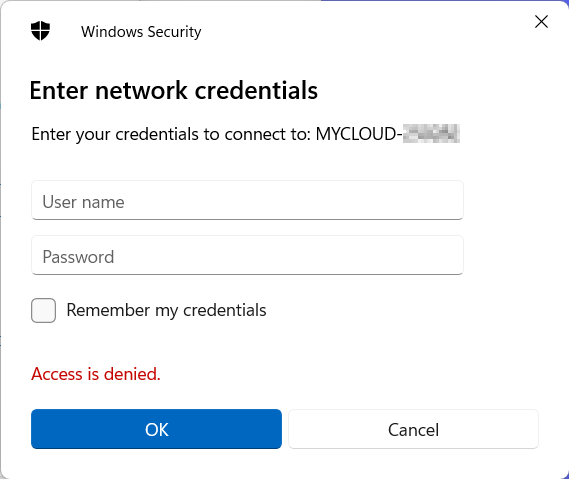Image resolution: width=569 pixels, height=479 pixels.
Task: Click the Enter network credentials heading
Action: (x=173, y=90)
